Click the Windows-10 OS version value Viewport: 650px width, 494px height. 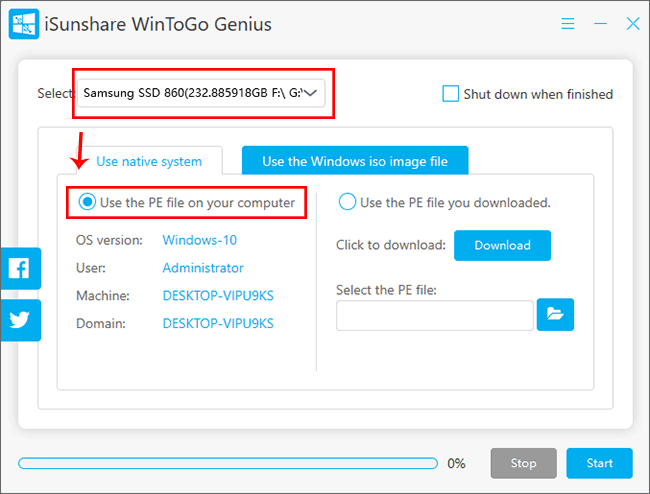[x=199, y=240]
